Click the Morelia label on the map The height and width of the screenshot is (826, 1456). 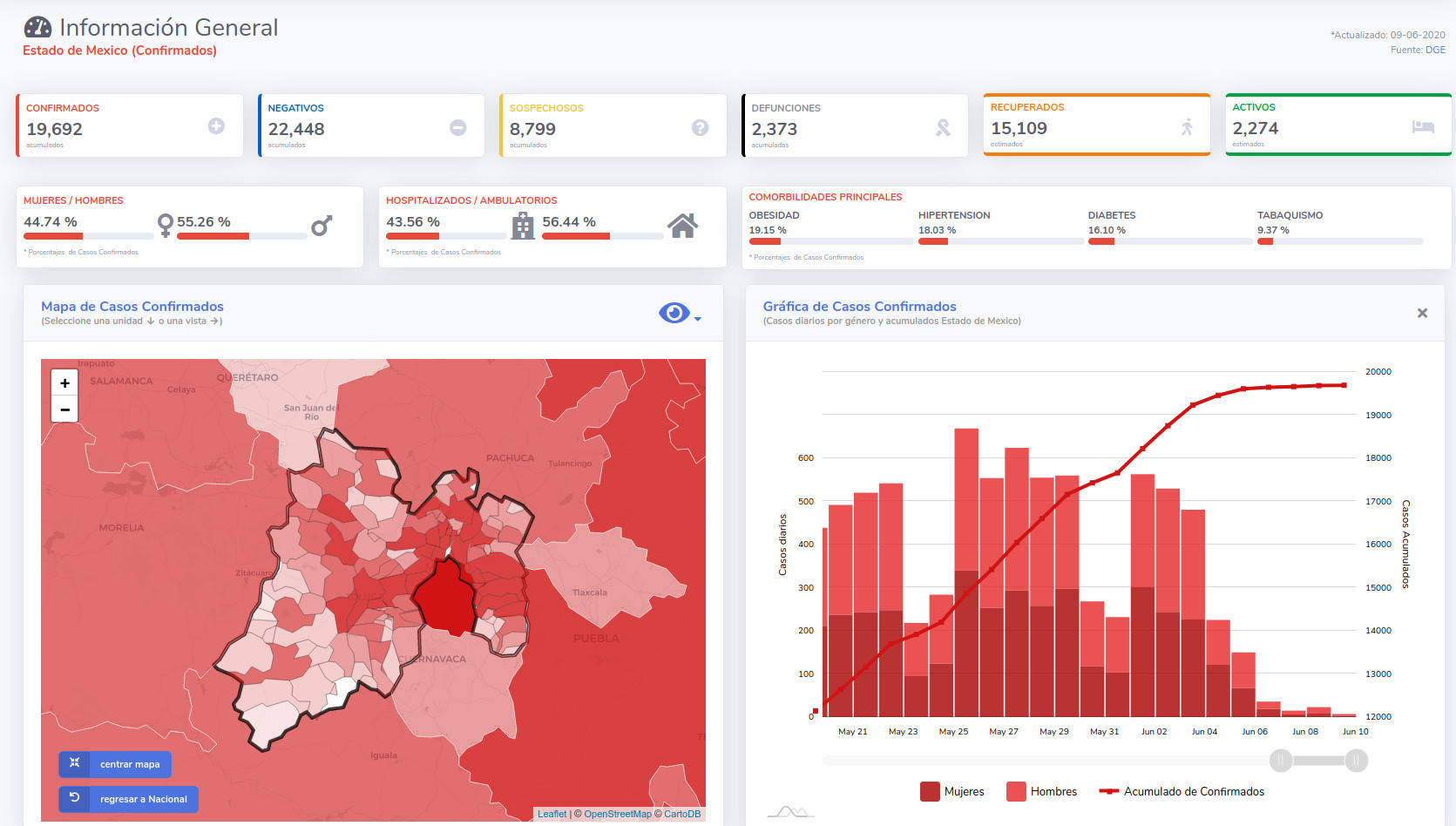121,528
